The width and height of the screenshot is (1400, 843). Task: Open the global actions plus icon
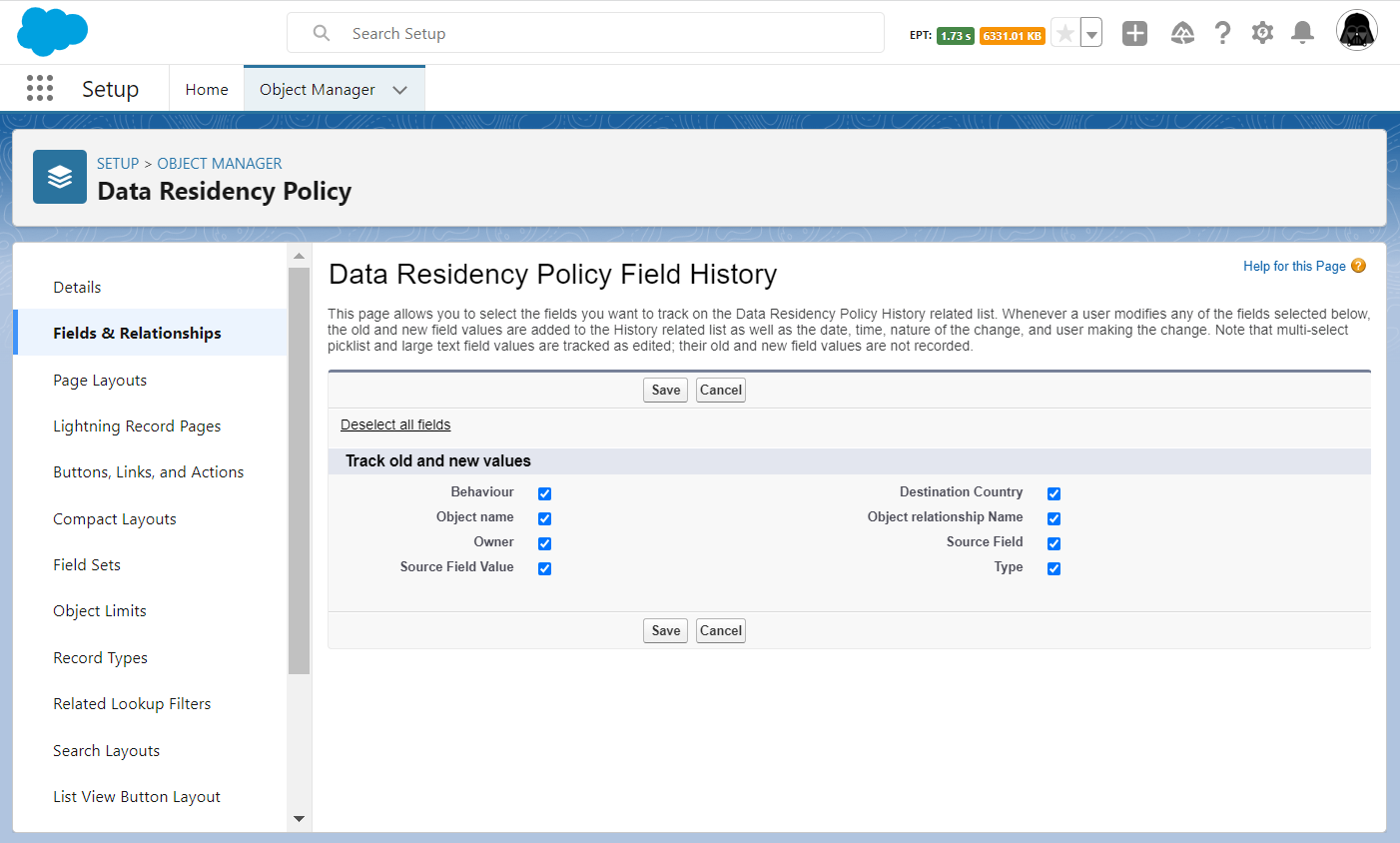1134,33
